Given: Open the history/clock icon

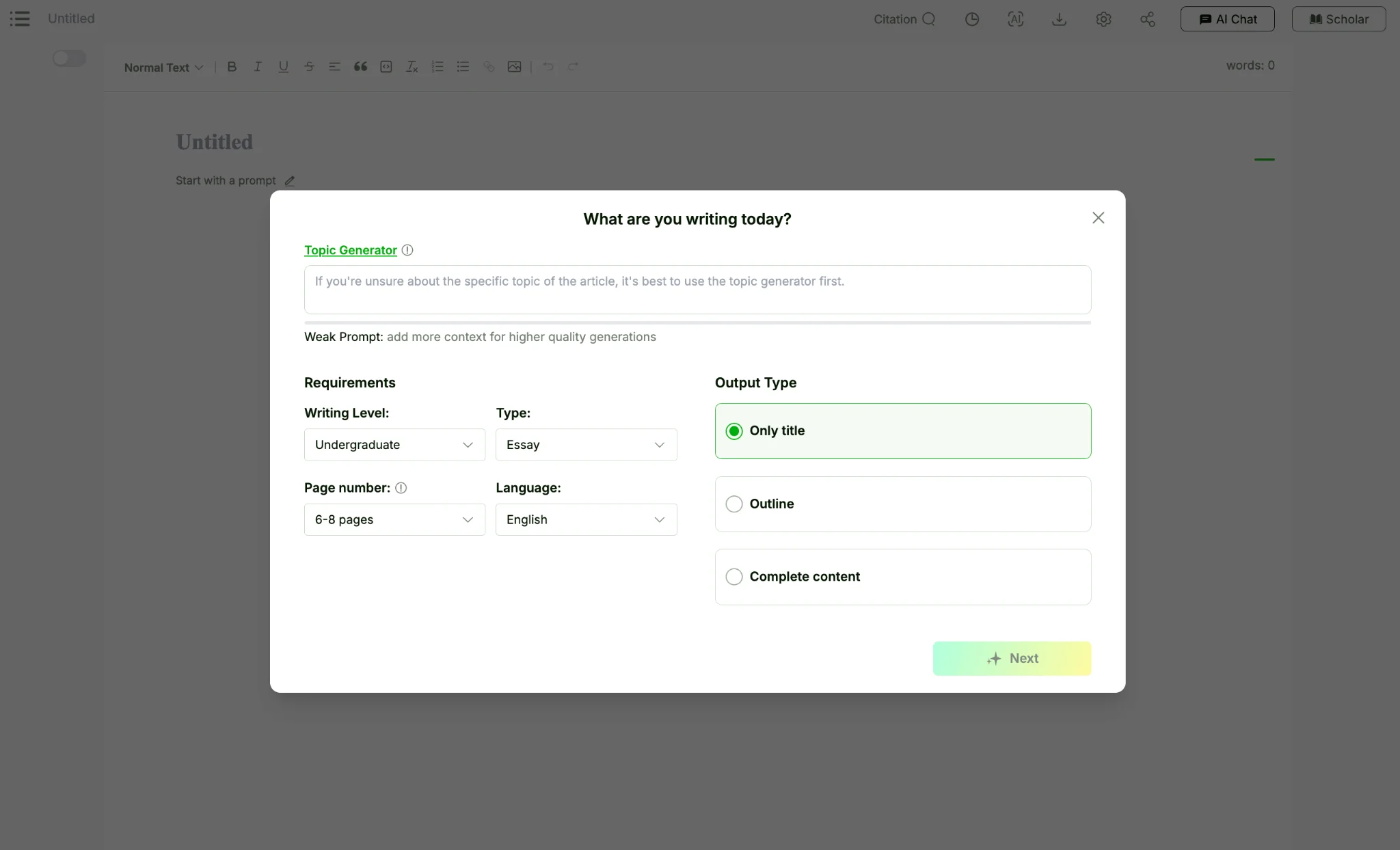Looking at the screenshot, I should pyautogui.click(x=971, y=18).
